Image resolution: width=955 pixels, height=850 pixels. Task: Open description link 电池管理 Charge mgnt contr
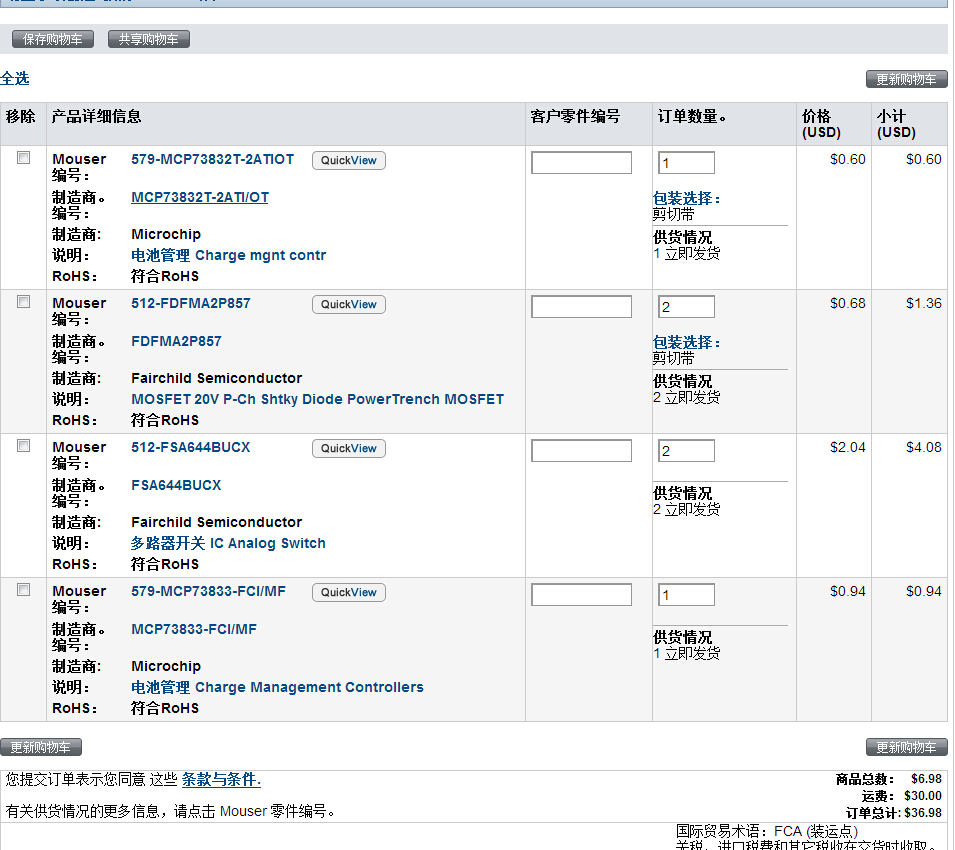(229, 255)
